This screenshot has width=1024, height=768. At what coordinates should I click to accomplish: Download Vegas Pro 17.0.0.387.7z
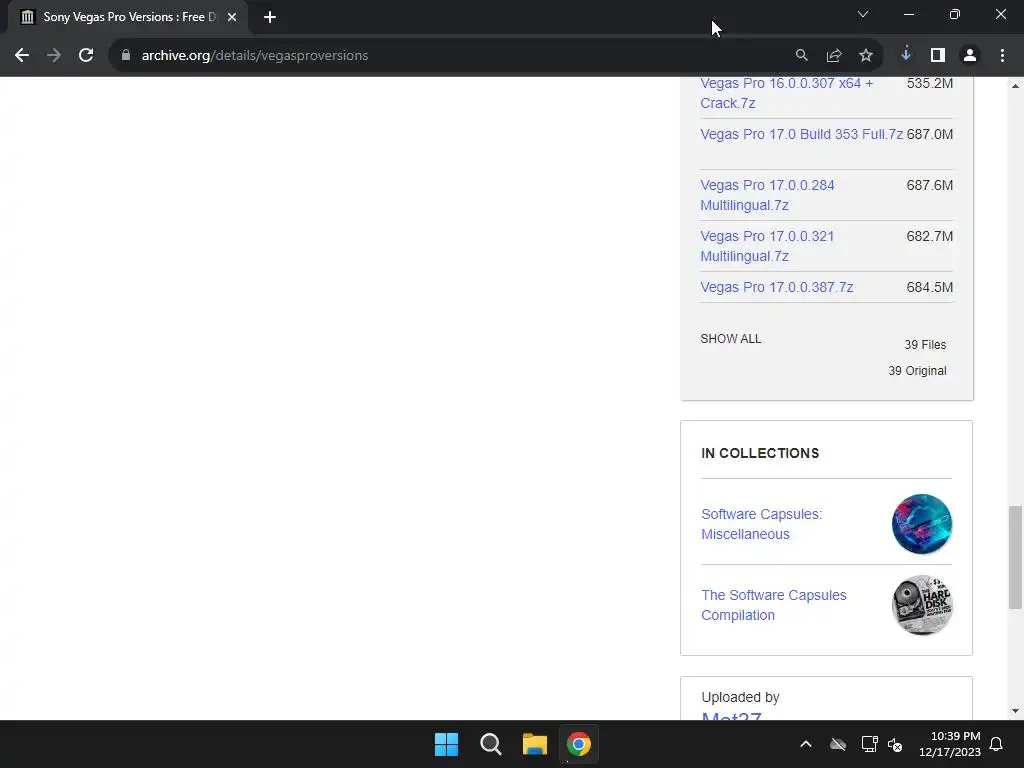coord(776,287)
